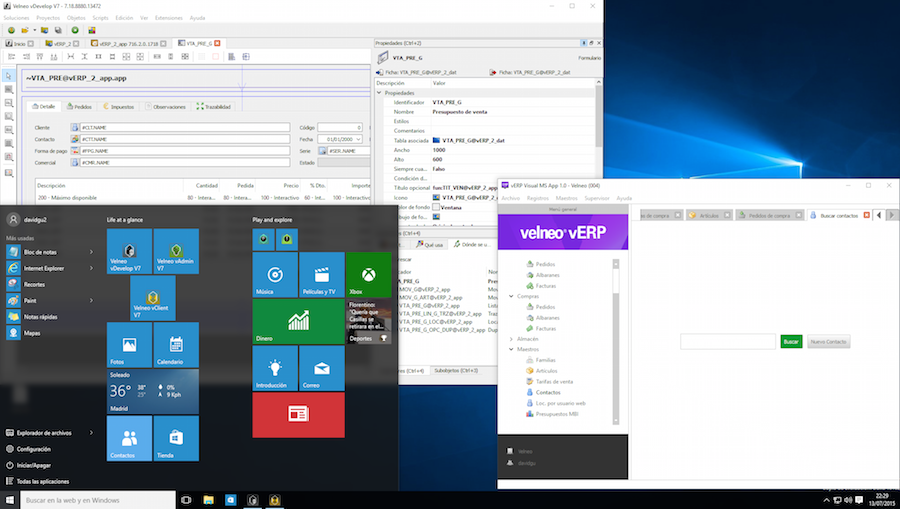Collapse the Propiedades section in properties panel

(x=379, y=92)
